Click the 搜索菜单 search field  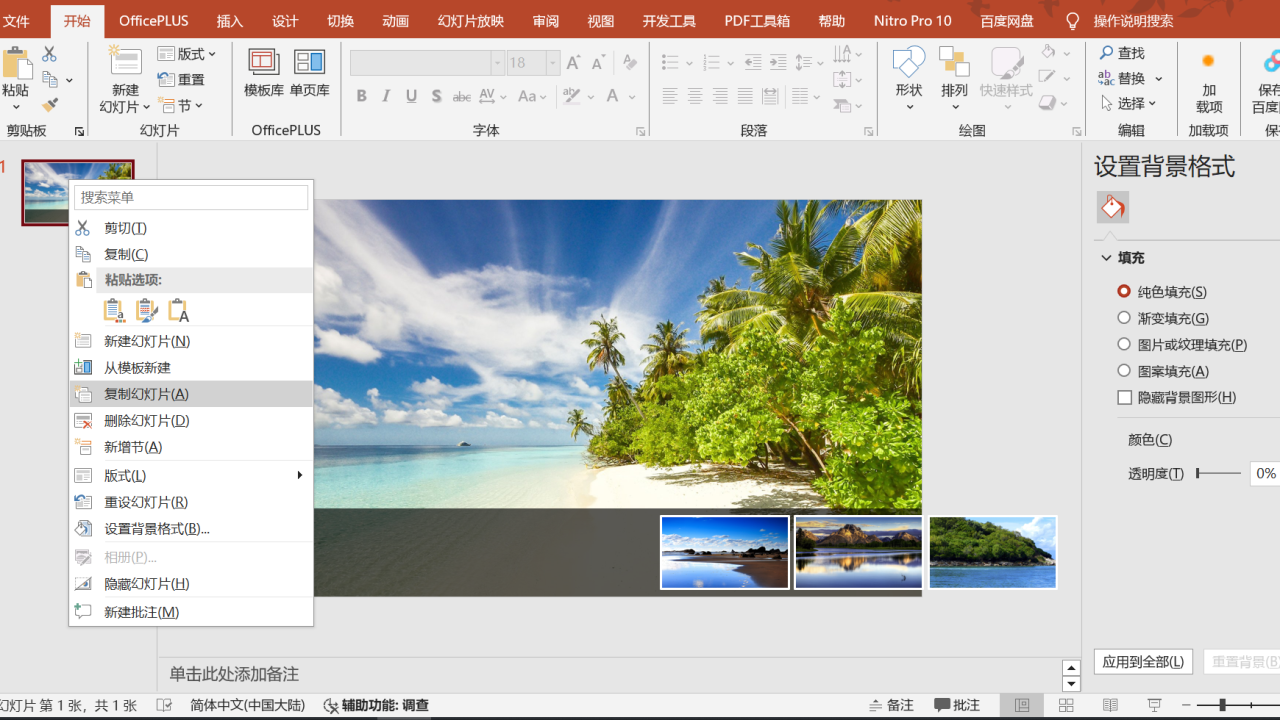click(x=191, y=198)
